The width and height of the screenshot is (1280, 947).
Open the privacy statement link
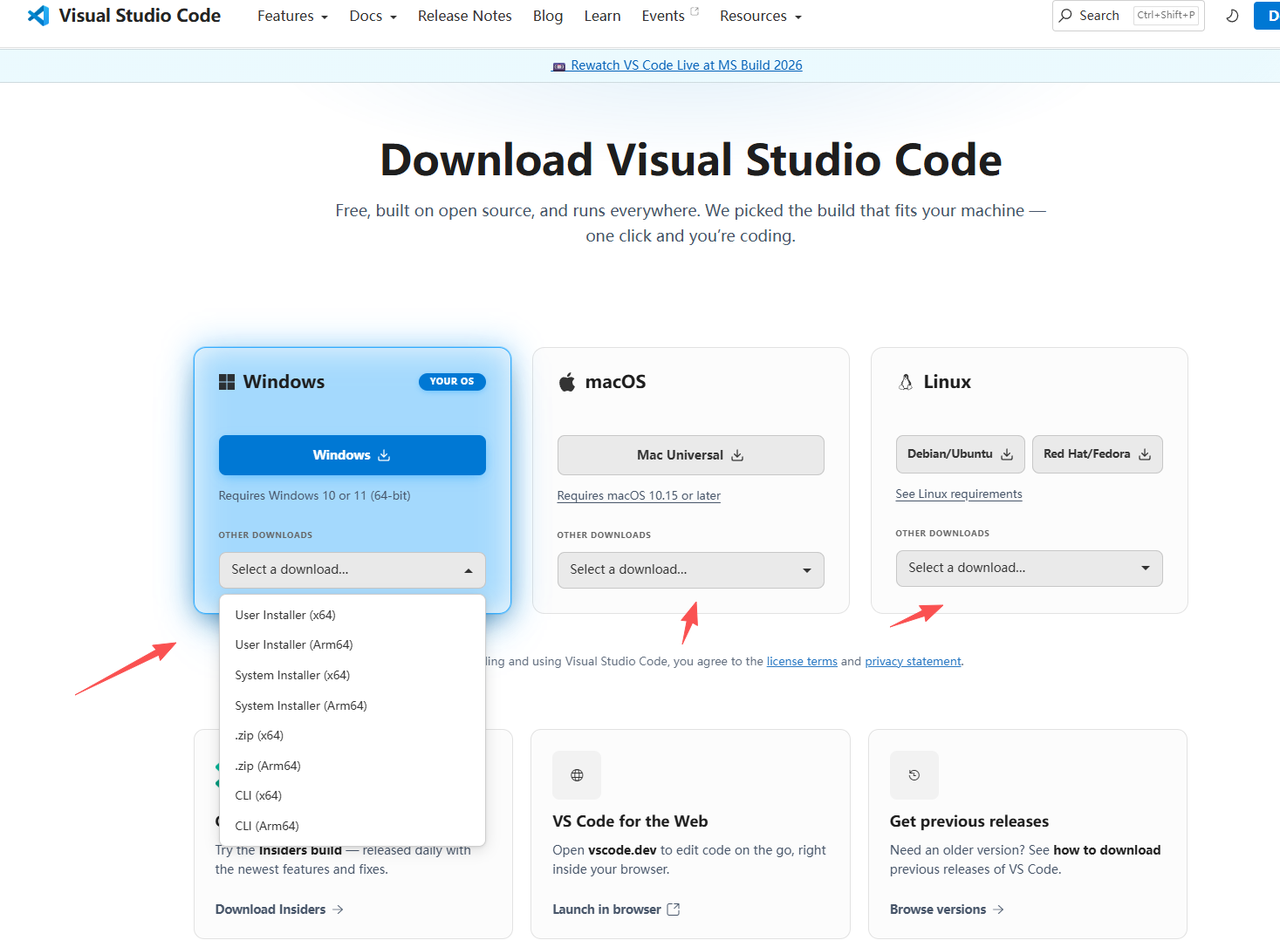[913, 661]
